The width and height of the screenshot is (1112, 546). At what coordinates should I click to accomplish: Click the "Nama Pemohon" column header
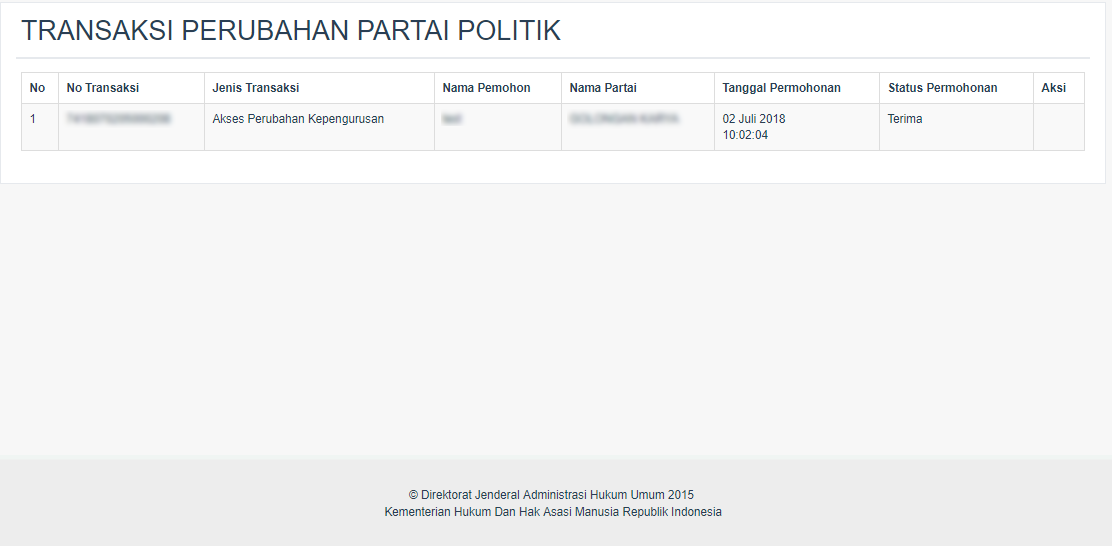pyautogui.click(x=487, y=88)
